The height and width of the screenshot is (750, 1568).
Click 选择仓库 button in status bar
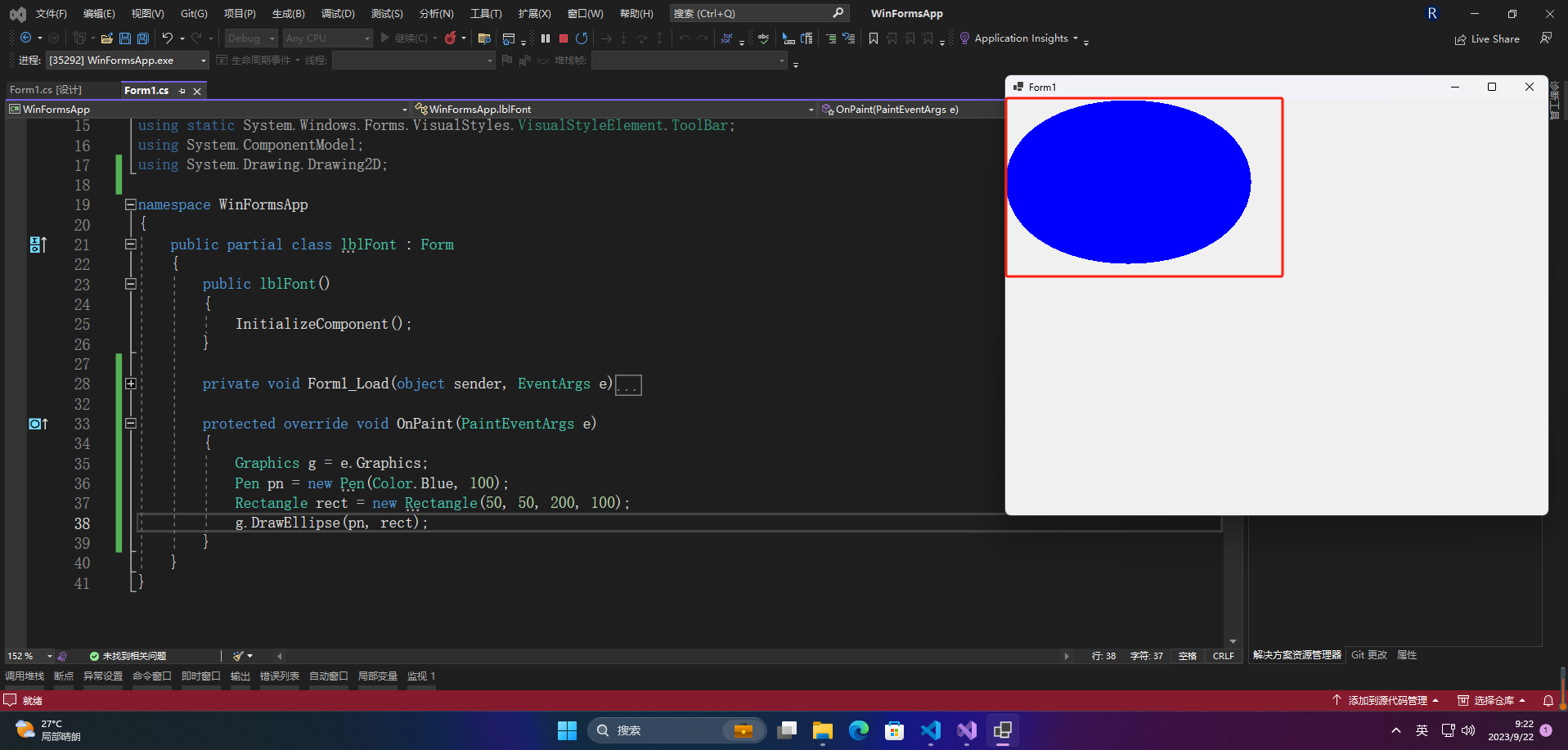point(1493,701)
